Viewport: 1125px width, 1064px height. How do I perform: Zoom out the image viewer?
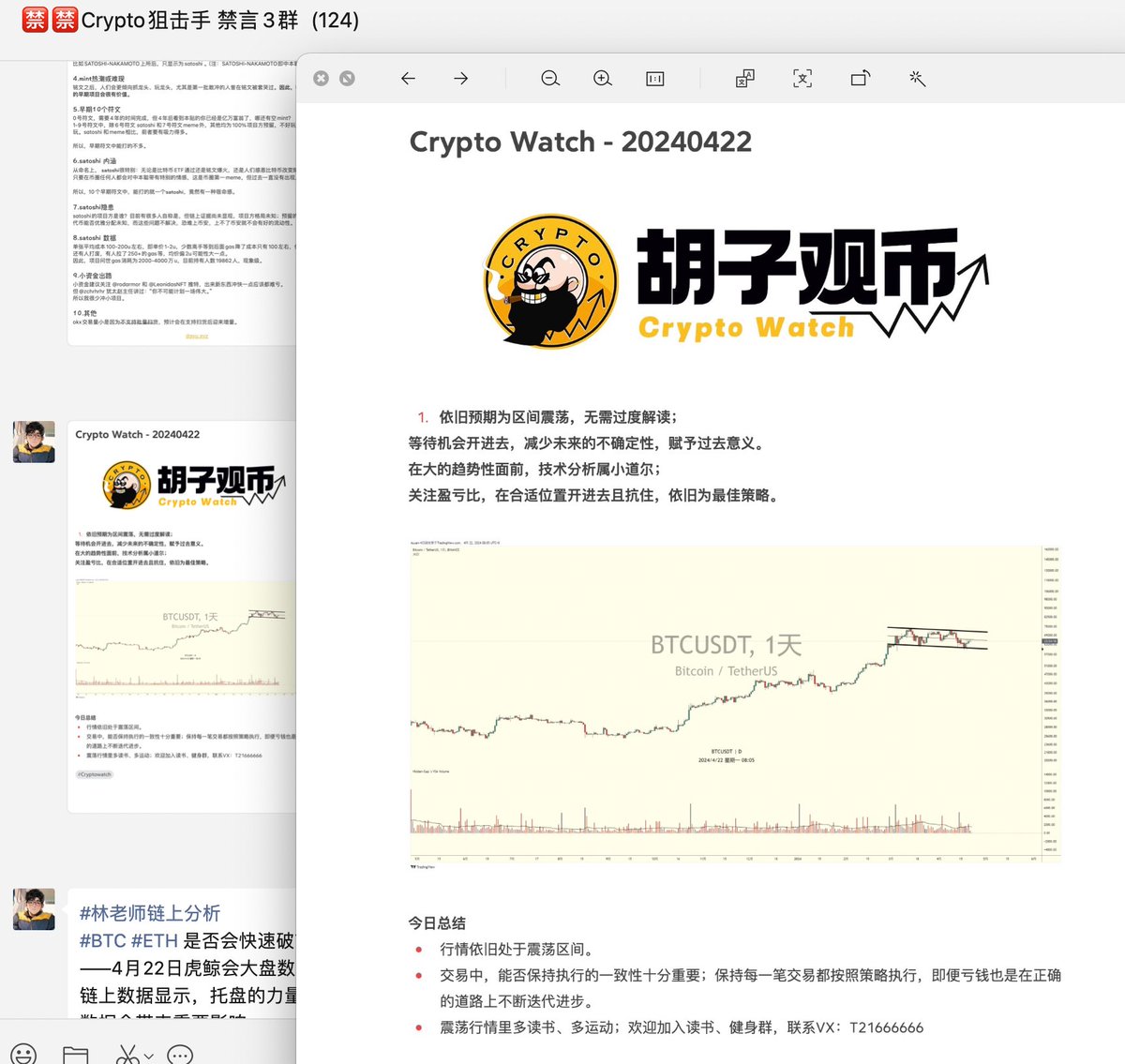(x=550, y=79)
